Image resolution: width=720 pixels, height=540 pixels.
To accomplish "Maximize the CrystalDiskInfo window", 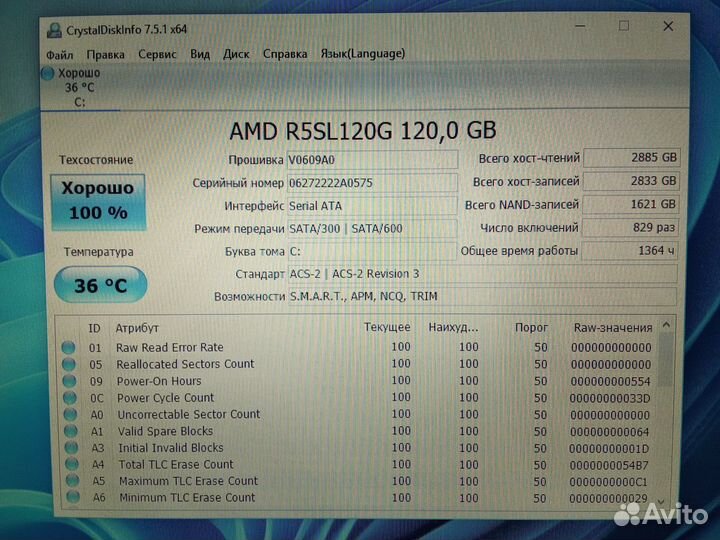I will click(624, 26).
